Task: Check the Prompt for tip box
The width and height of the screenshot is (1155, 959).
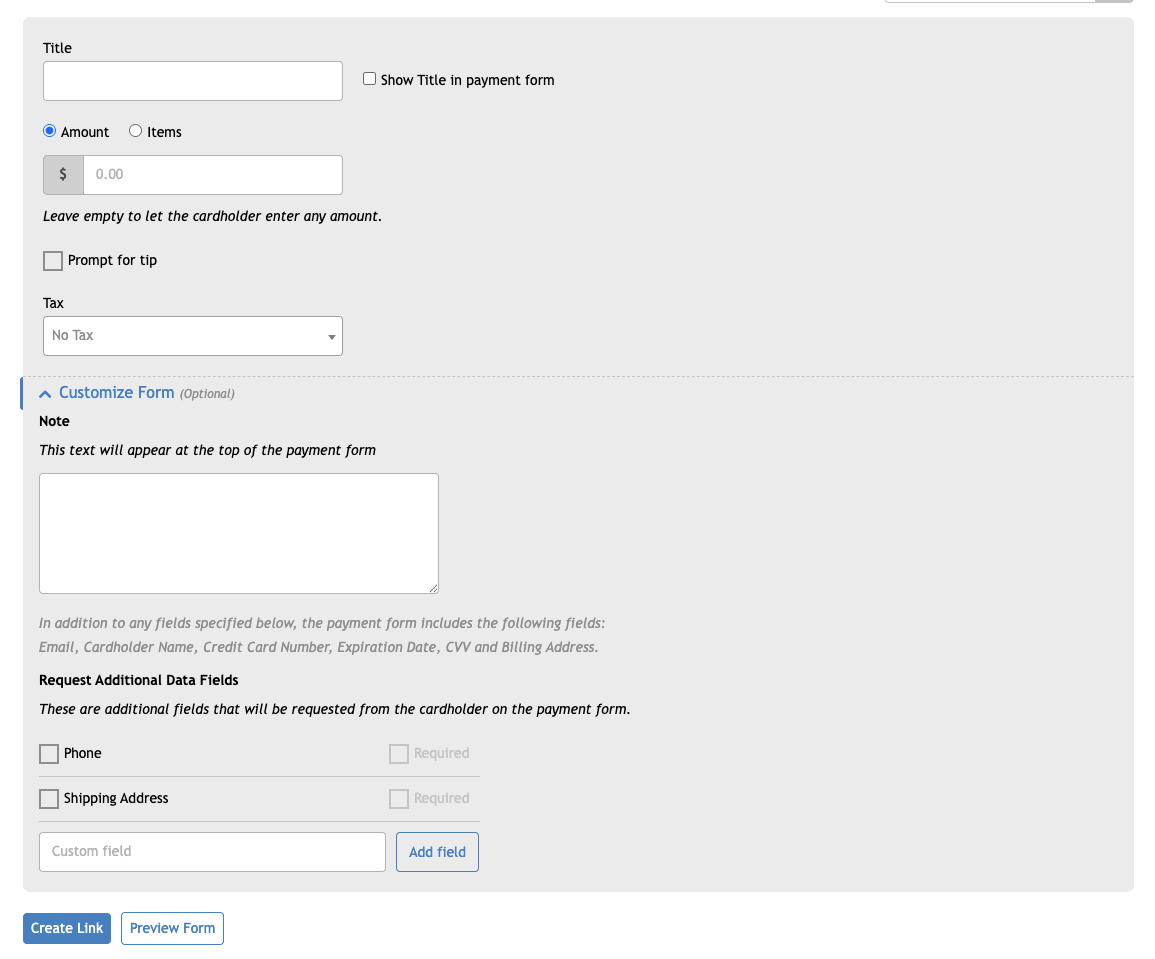Action: 53,261
